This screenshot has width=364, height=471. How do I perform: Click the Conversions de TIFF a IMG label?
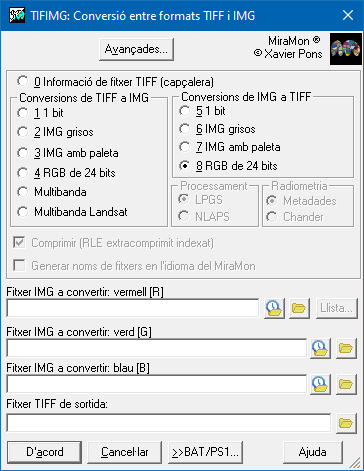pyautogui.click(x=84, y=98)
